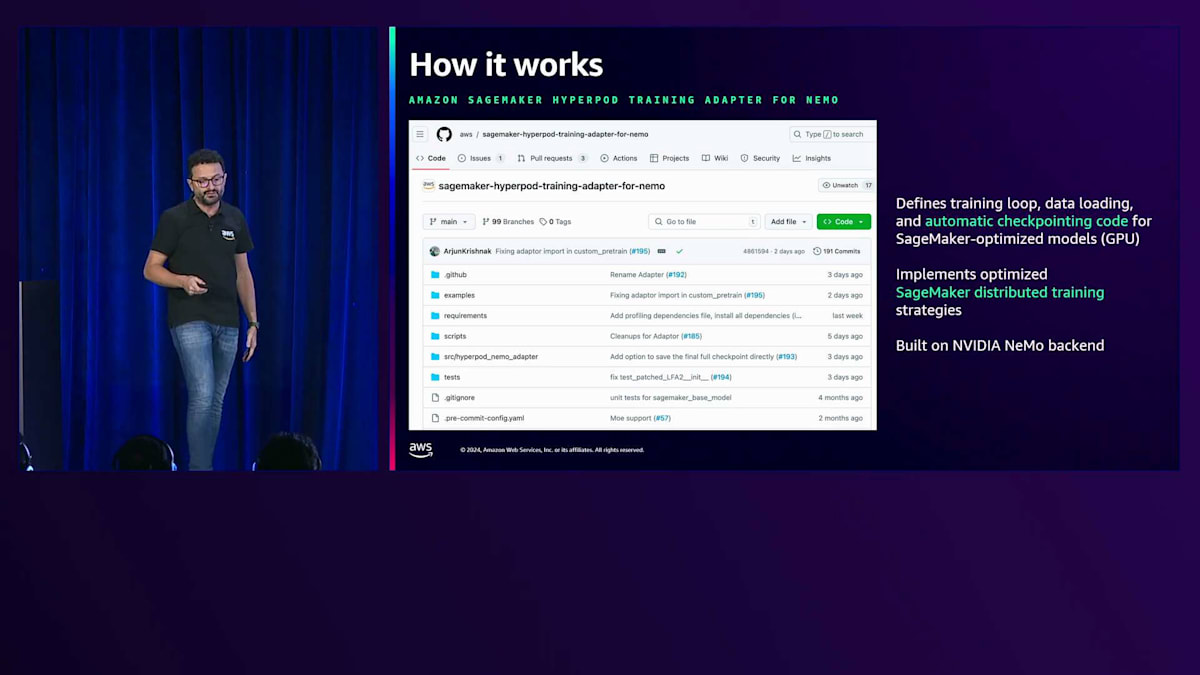Viewport: 1200px width, 675px height.
Task: Open the Actions tab
Action: [619, 158]
